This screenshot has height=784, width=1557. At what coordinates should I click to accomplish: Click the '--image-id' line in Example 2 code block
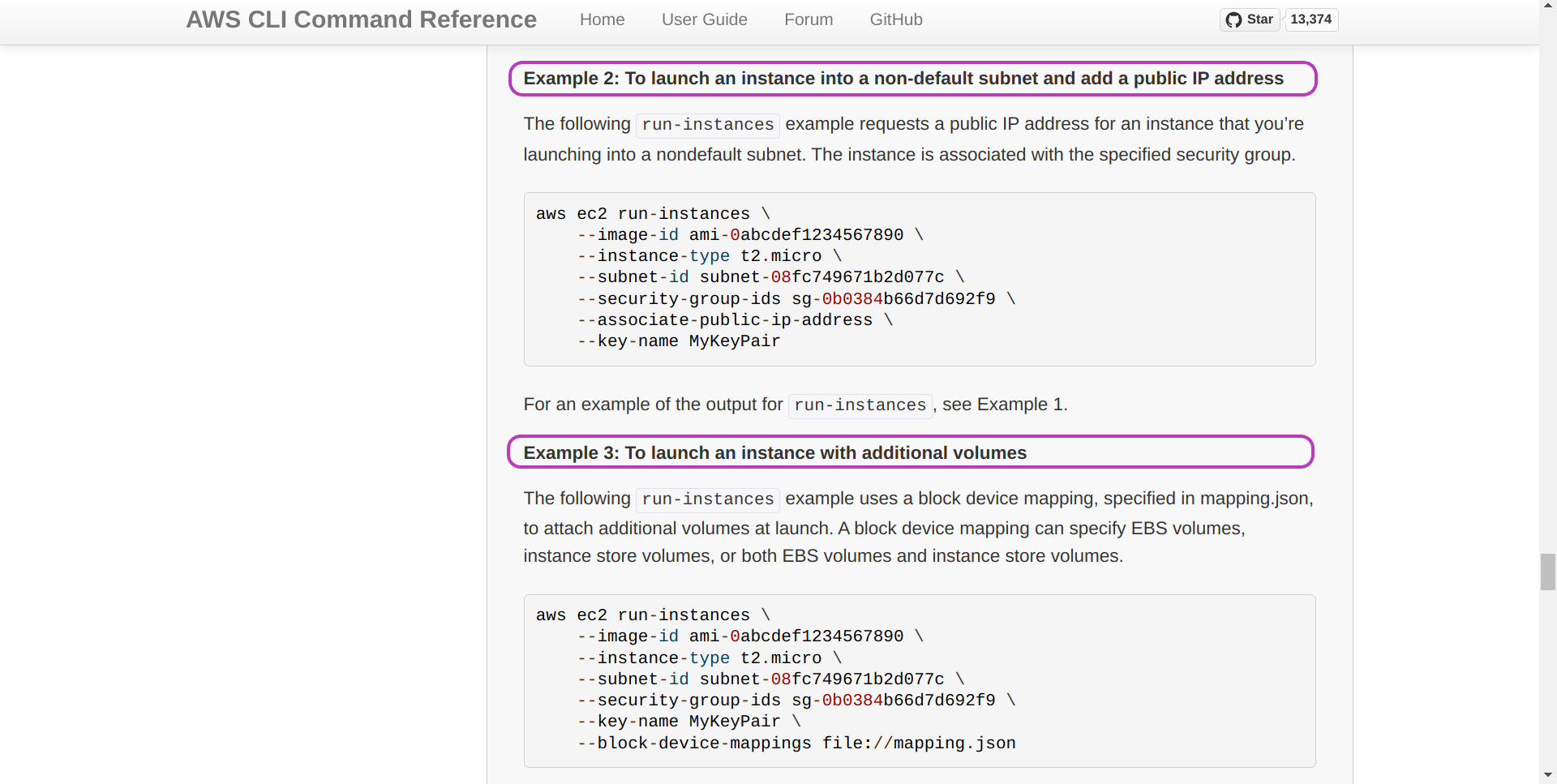(x=750, y=235)
